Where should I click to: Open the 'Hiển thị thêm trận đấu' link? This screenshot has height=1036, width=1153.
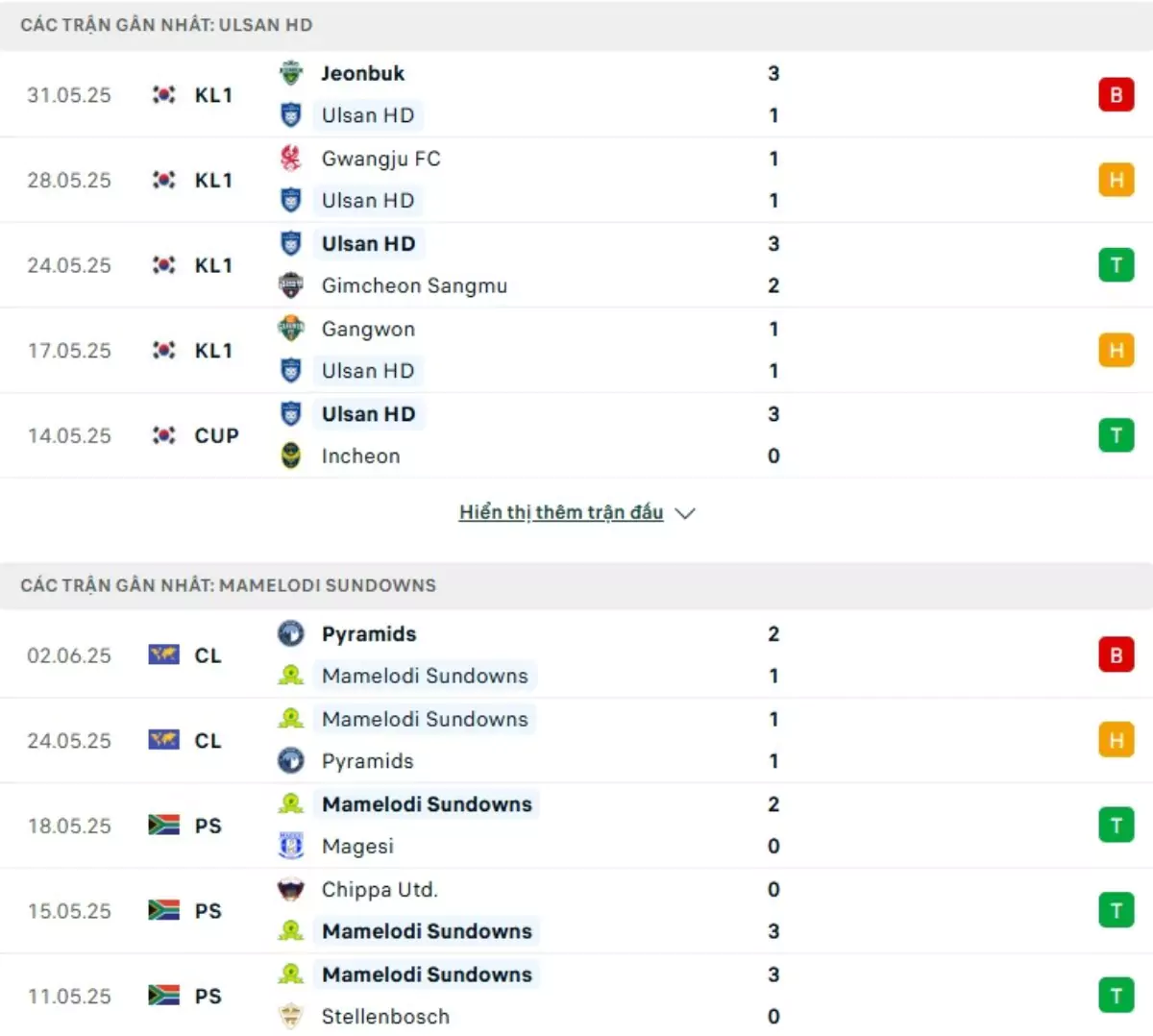pyautogui.click(x=561, y=512)
